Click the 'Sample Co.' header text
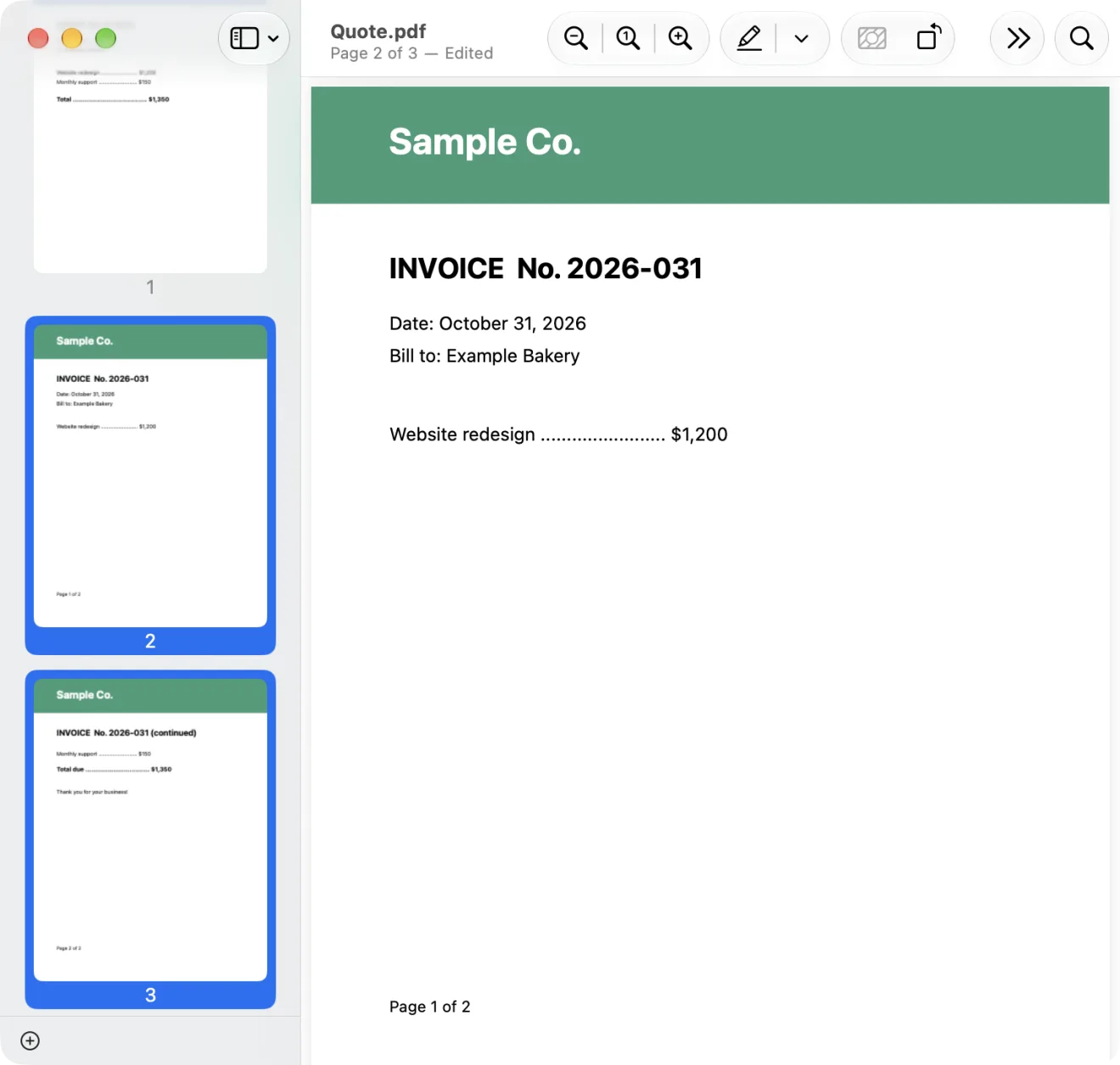 tap(484, 142)
